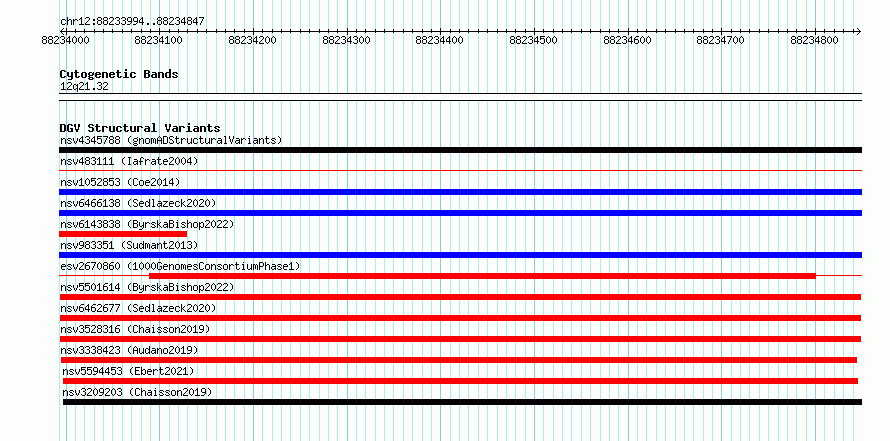890x441 pixels.
Task: Select the short red bar under nsv6143838
Action: pos(123,234)
